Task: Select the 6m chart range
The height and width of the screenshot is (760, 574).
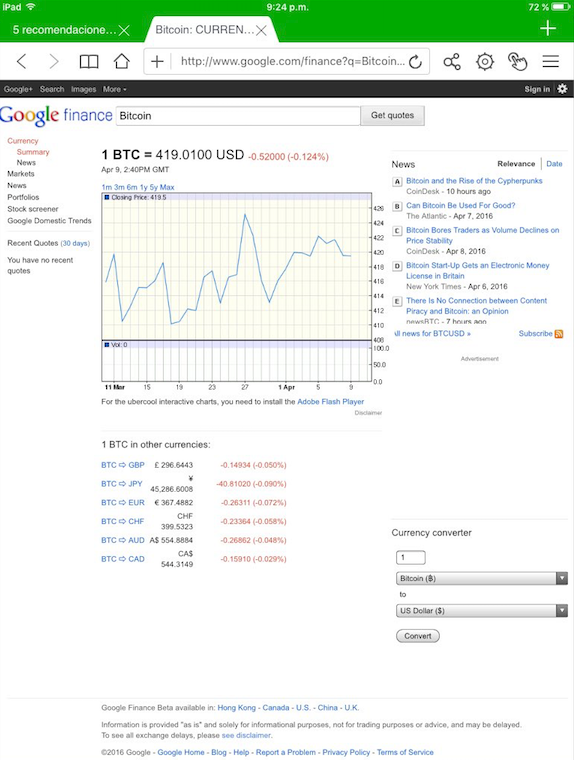Action: click(x=132, y=187)
